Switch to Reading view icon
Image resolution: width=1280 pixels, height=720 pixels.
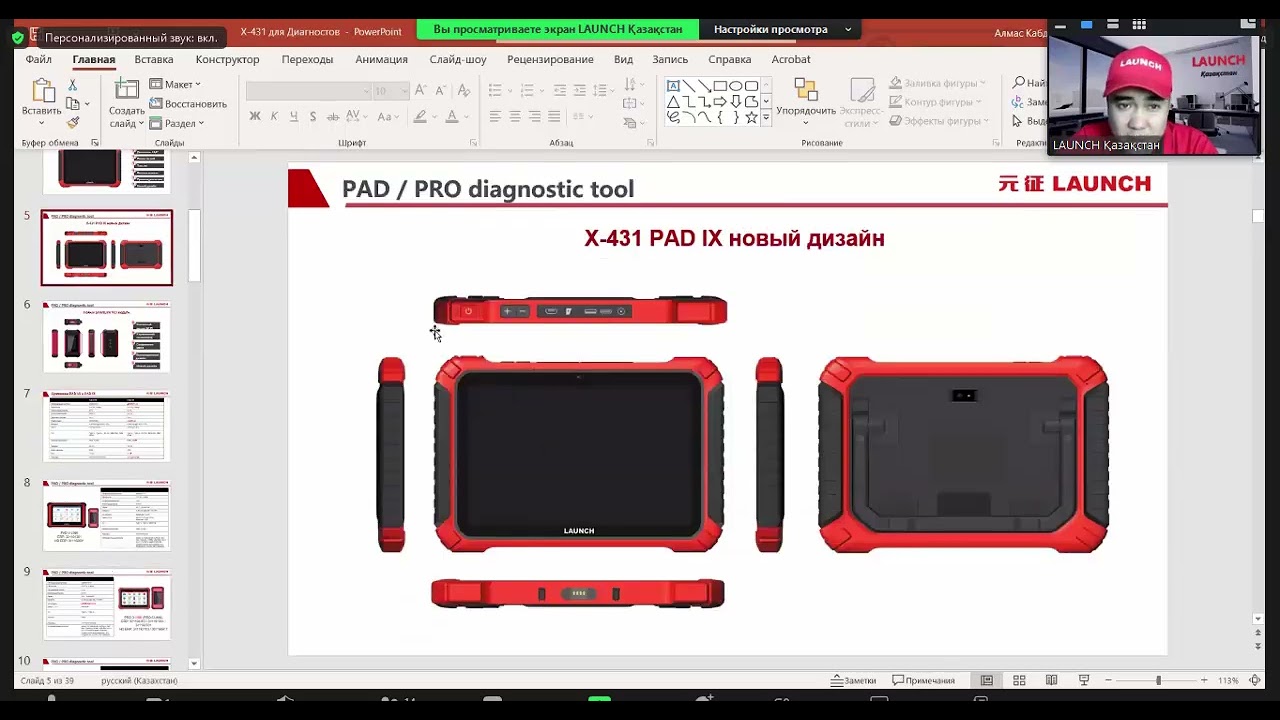1051,680
